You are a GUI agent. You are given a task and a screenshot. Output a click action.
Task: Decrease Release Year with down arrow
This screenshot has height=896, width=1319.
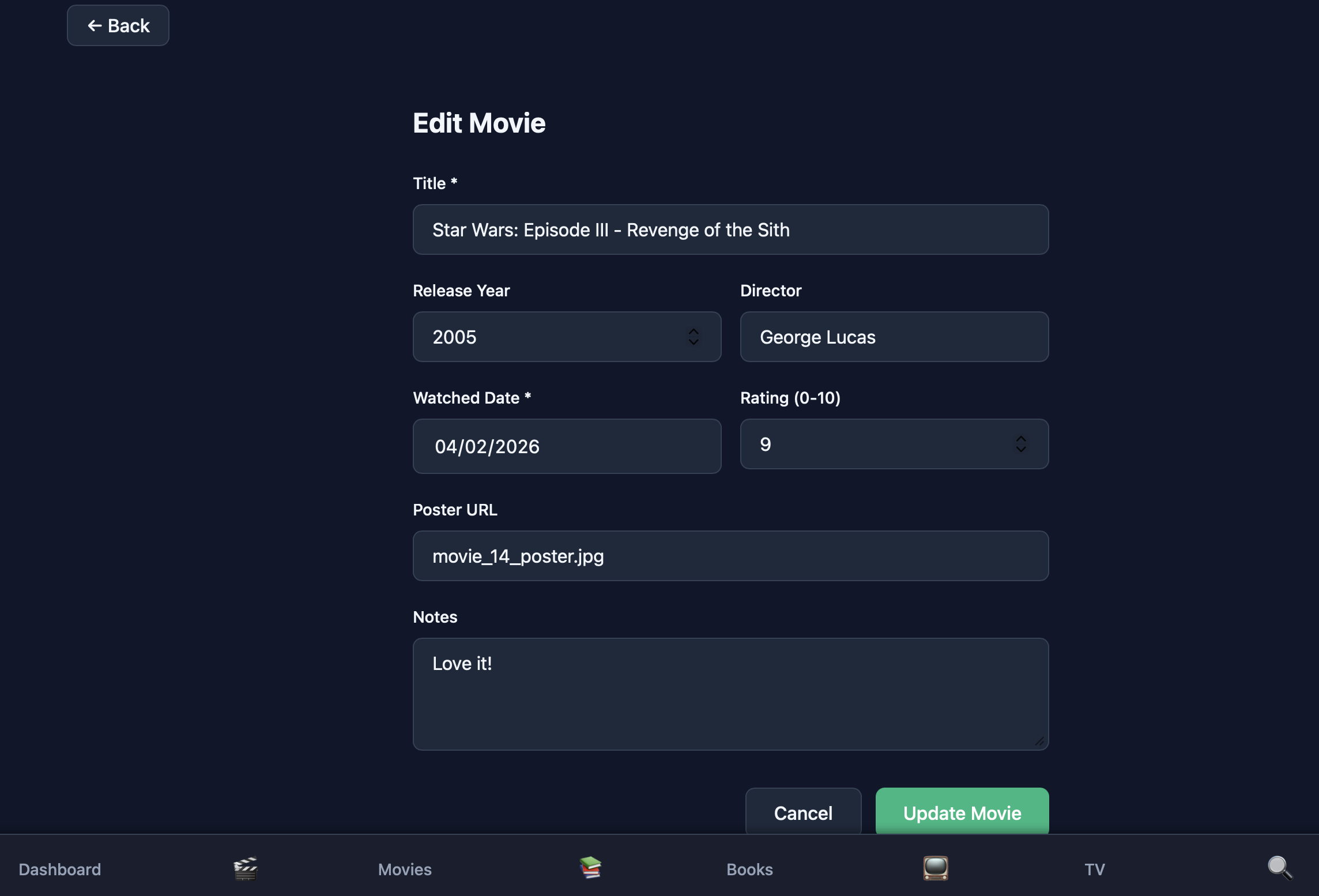[694, 342]
